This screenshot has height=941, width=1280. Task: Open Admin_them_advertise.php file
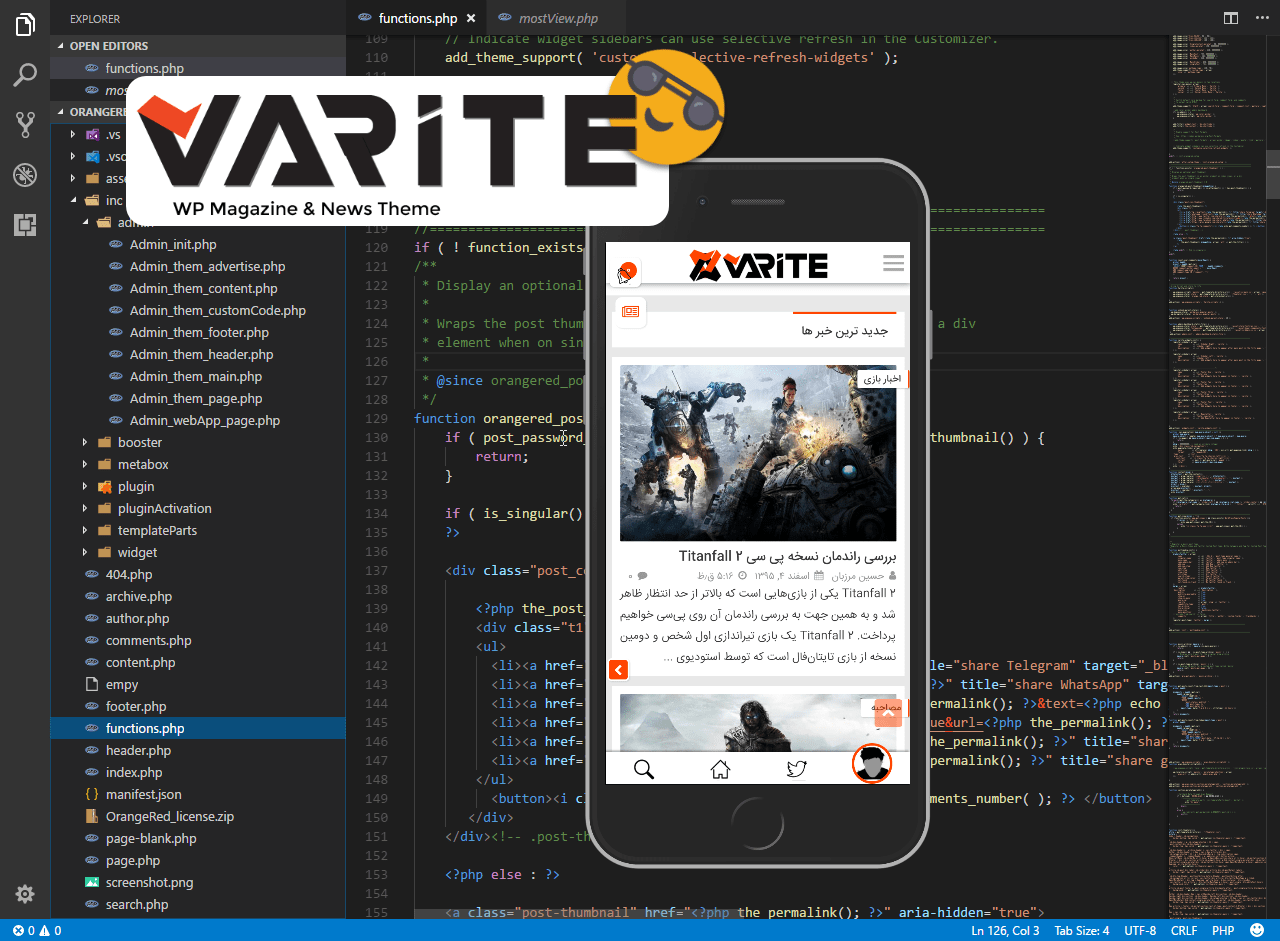click(x=198, y=266)
